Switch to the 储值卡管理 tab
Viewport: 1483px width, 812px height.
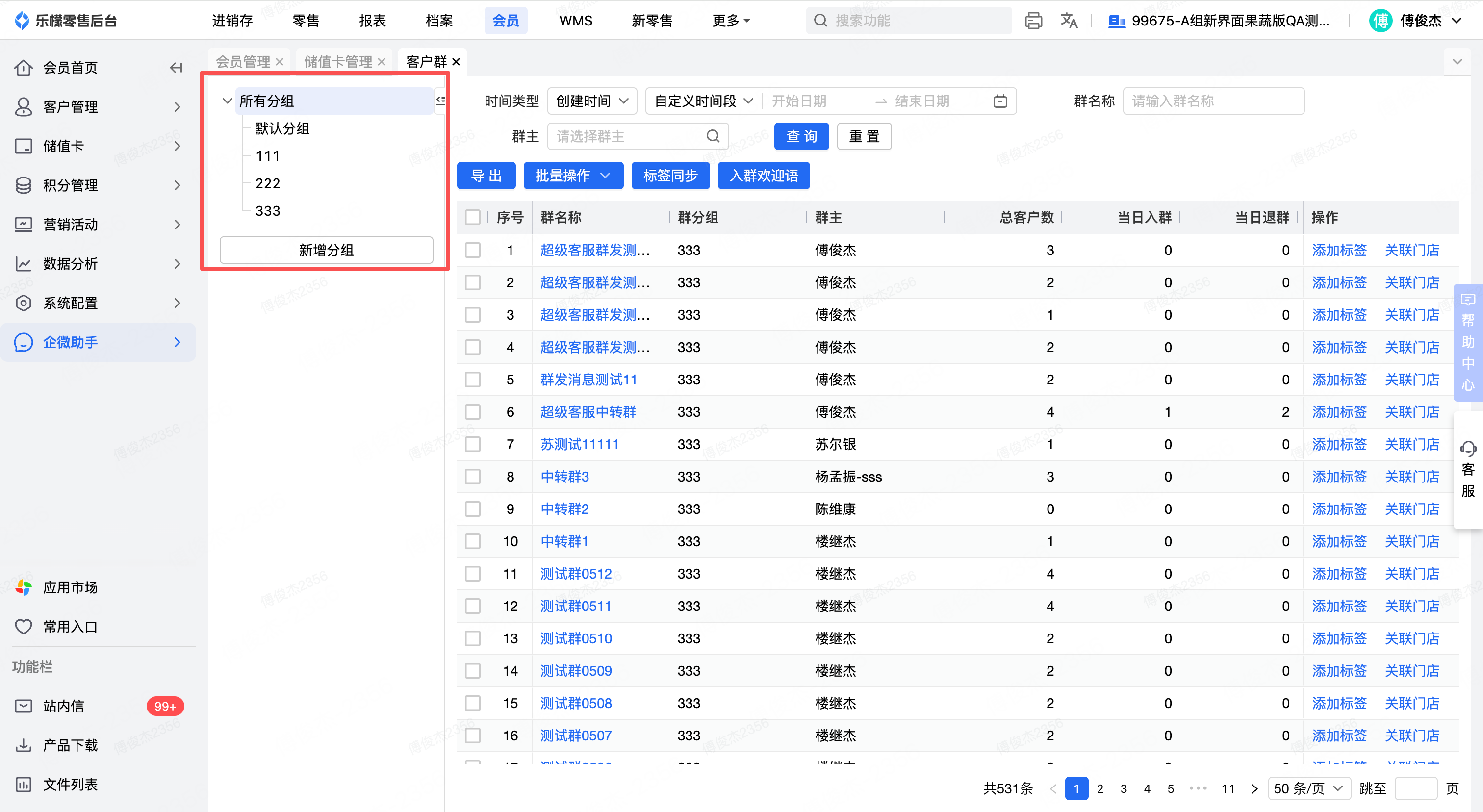click(x=338, y=62)
